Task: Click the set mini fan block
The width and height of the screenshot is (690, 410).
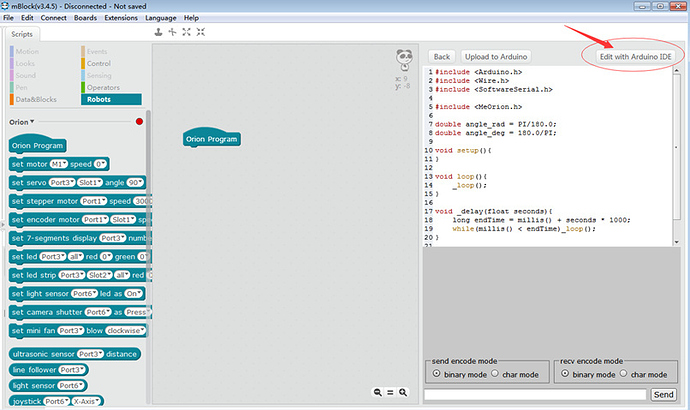Action: coord(78,330)
